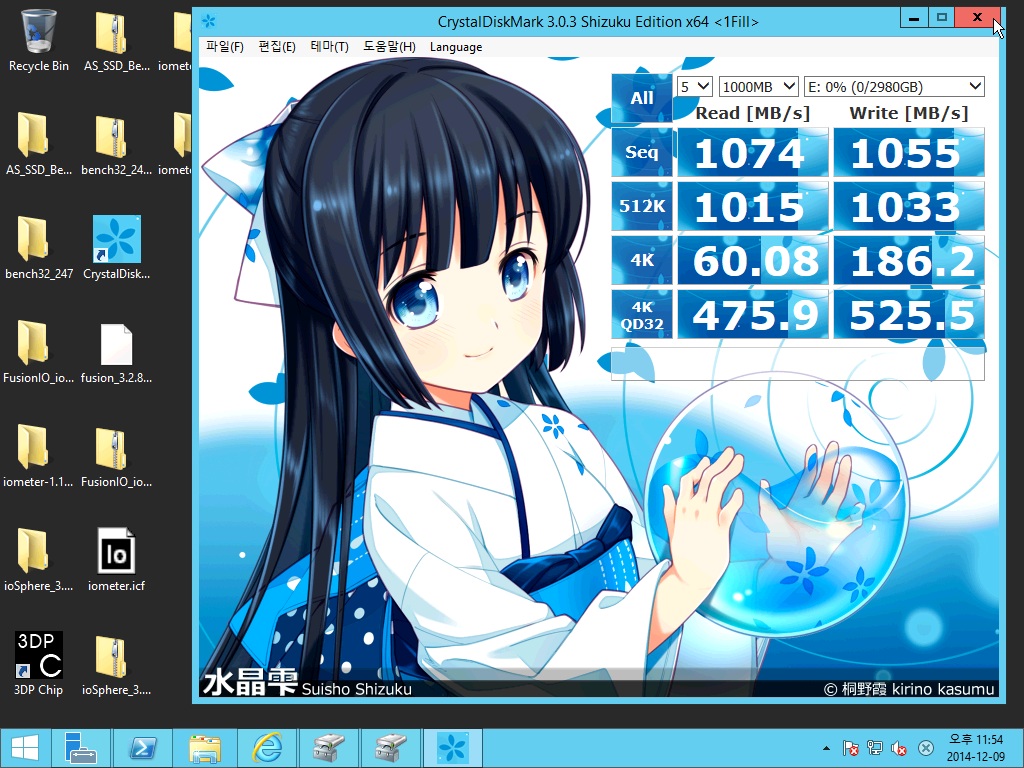
Task: Select the bench32_24... zip archive icon
Action: click(116, 144)
